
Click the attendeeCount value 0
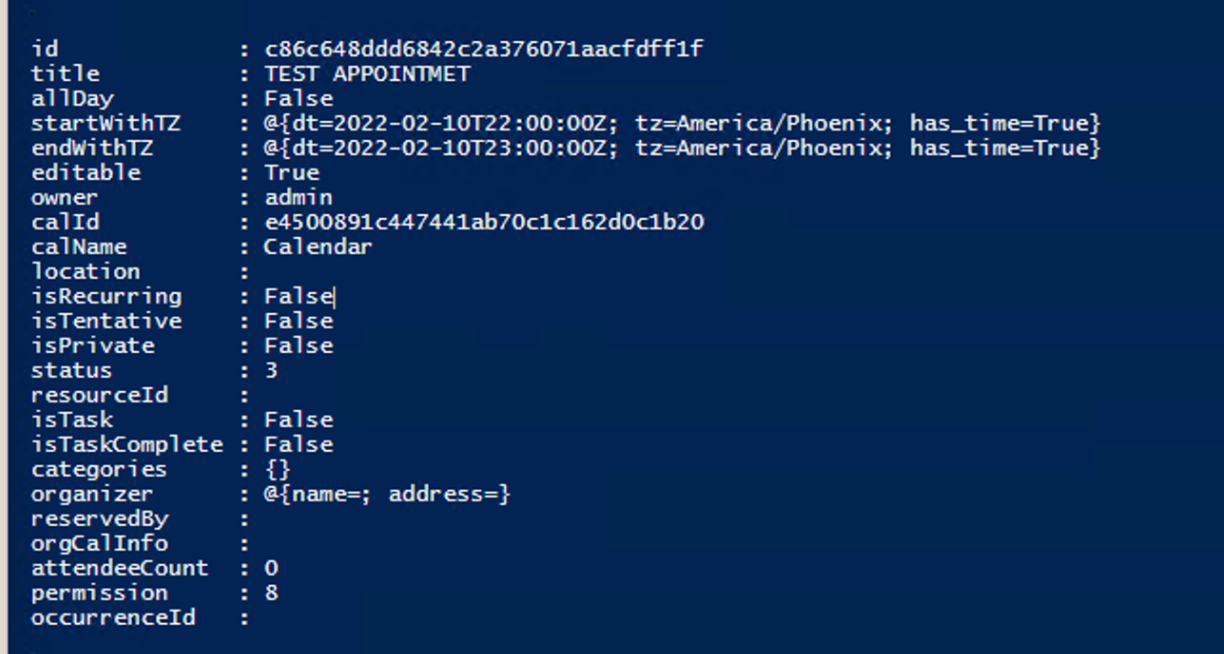click(271, 569)
